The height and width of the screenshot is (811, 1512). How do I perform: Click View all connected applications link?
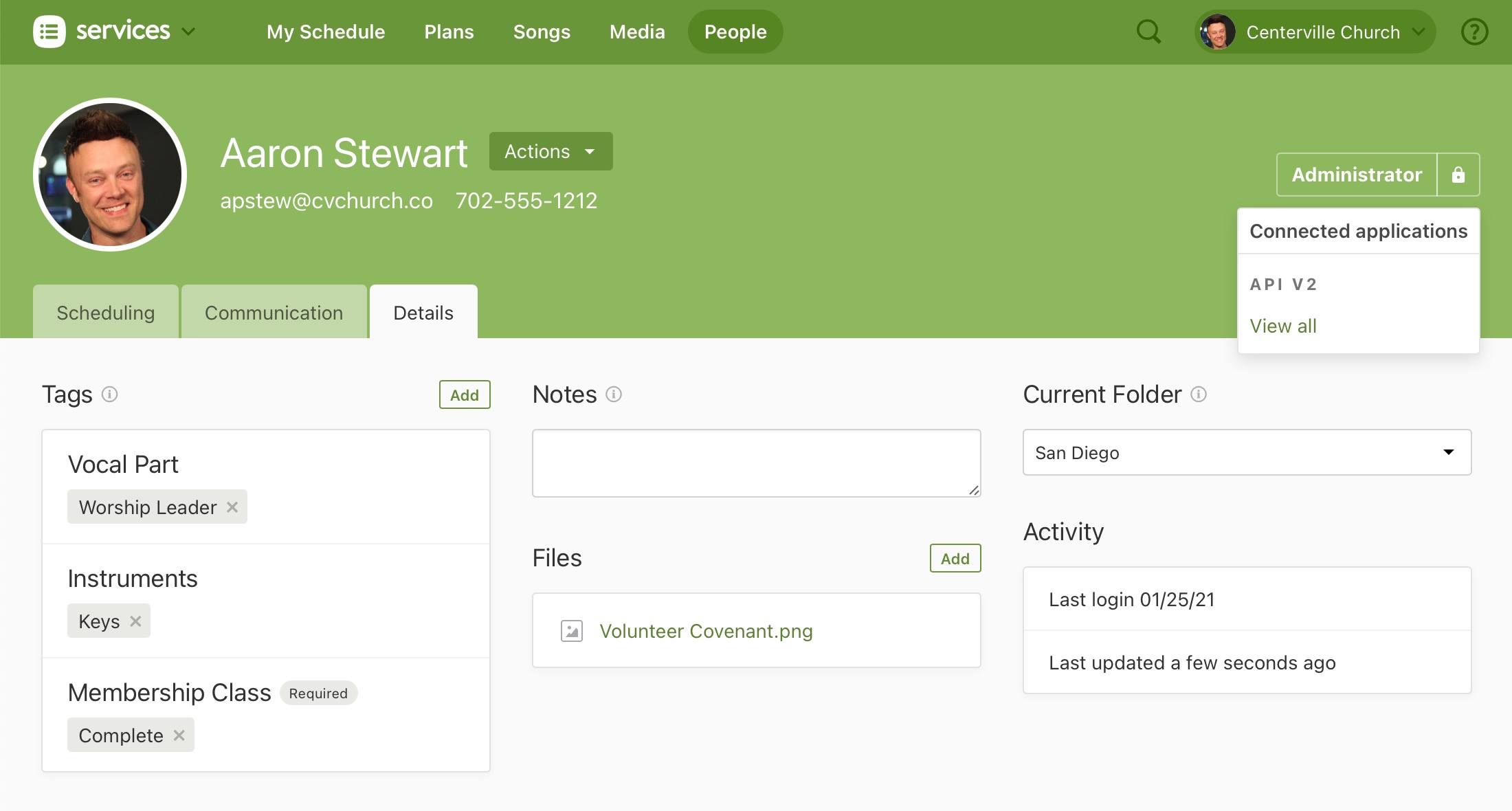click(x=1282, y=326)
